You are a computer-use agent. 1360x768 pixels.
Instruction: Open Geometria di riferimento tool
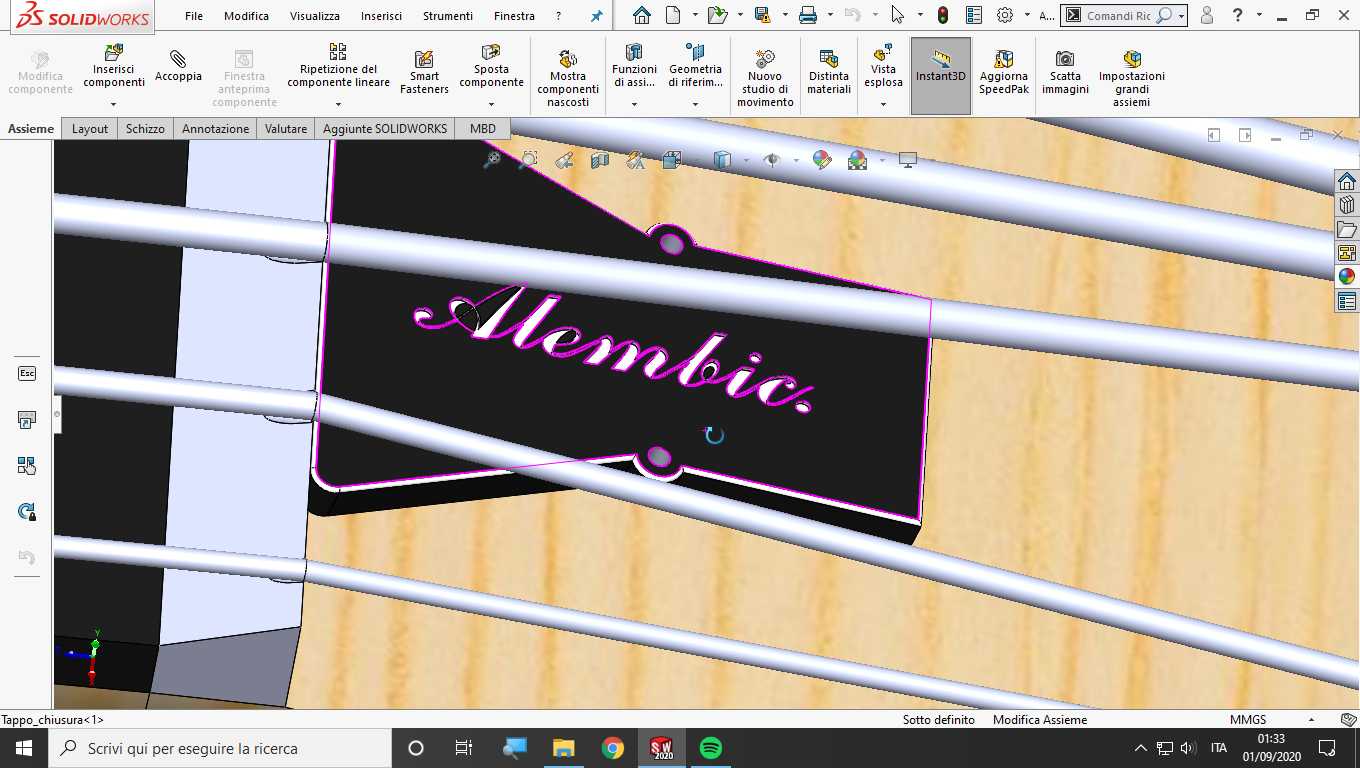pyautogui.click(x=695, y=66)
